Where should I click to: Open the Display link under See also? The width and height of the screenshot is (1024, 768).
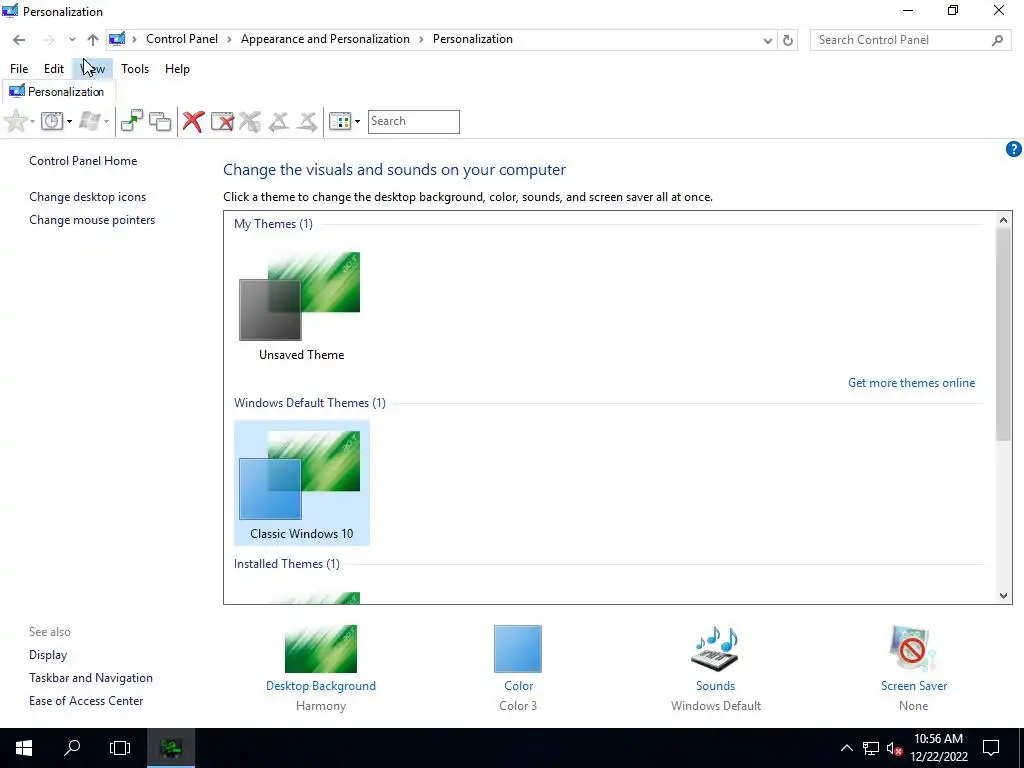48,655
